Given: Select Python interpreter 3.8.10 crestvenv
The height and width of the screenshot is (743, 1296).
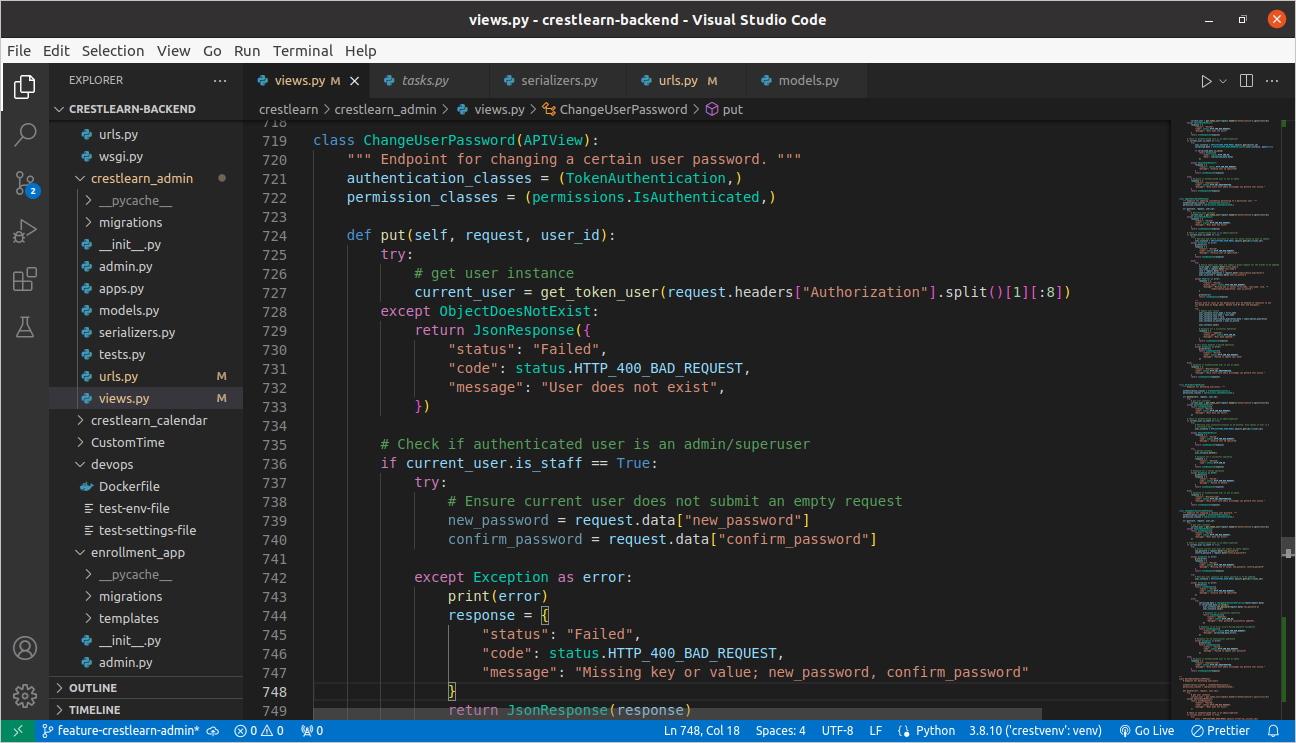Looking at the screenshot, I should (x=1035, y=731).
